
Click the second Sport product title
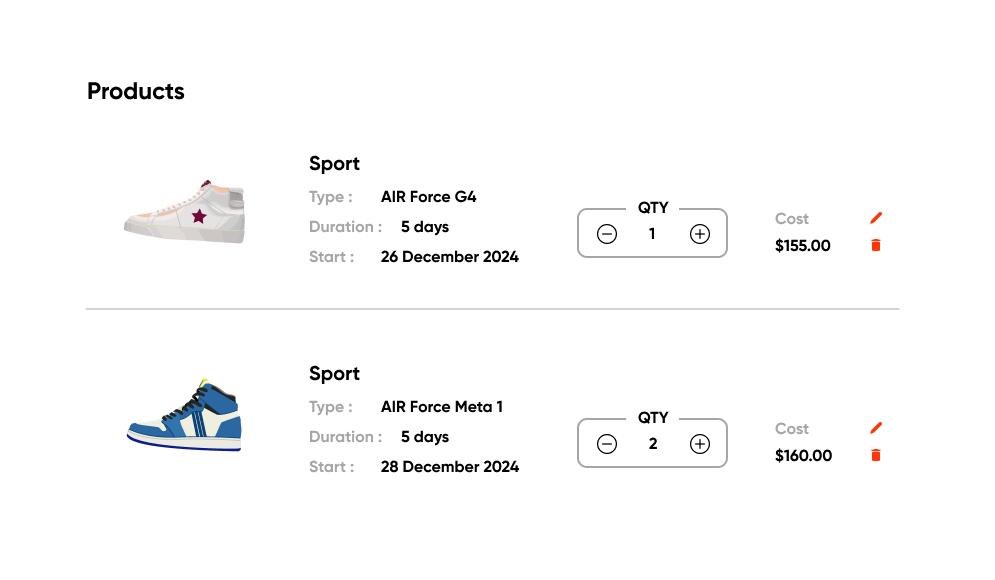point(334,374)
